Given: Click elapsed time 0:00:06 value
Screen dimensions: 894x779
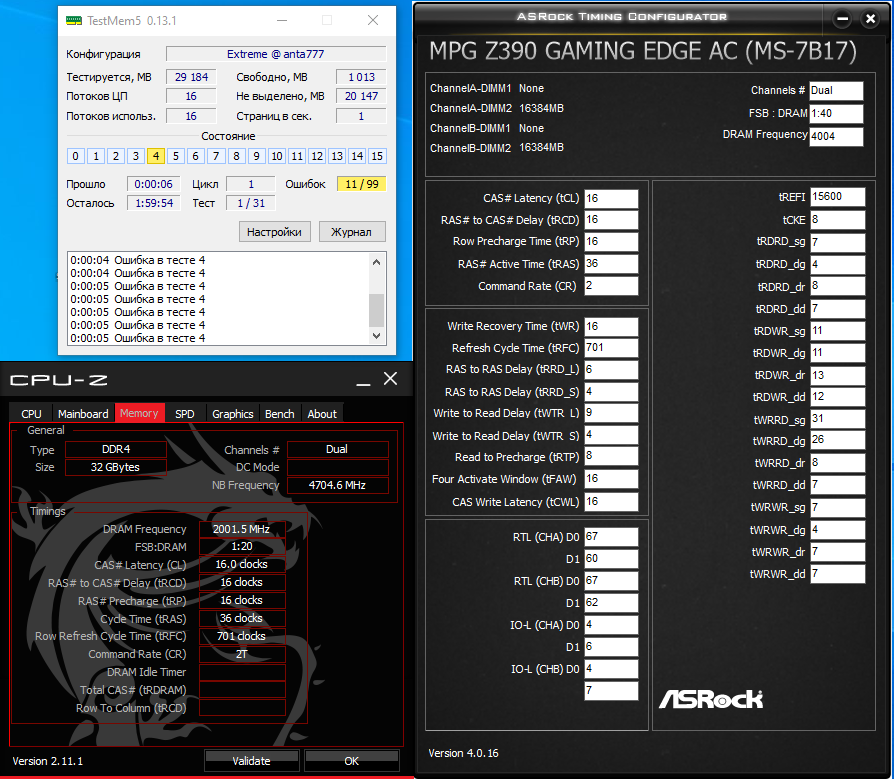Looking at the screenshot, I should pyautogui.click(x=153, y=184).
